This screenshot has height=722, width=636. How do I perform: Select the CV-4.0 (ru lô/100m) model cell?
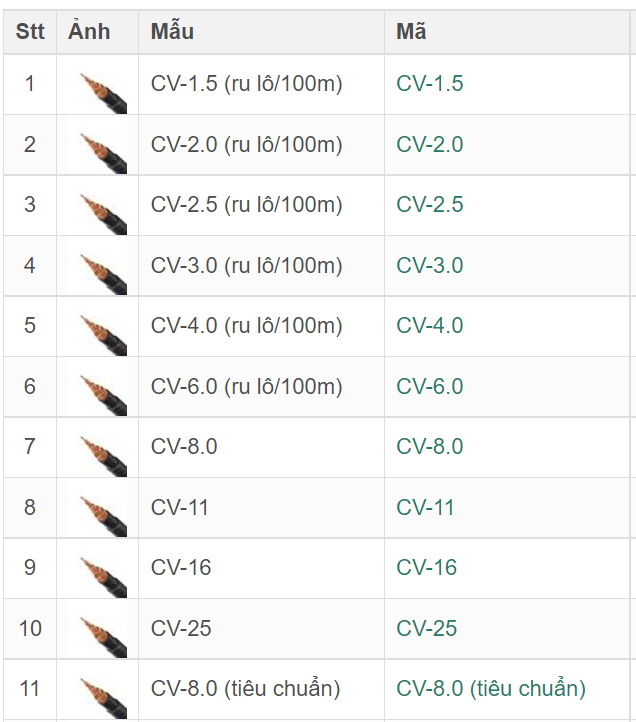pyautogui.click(x=246, y=326)
